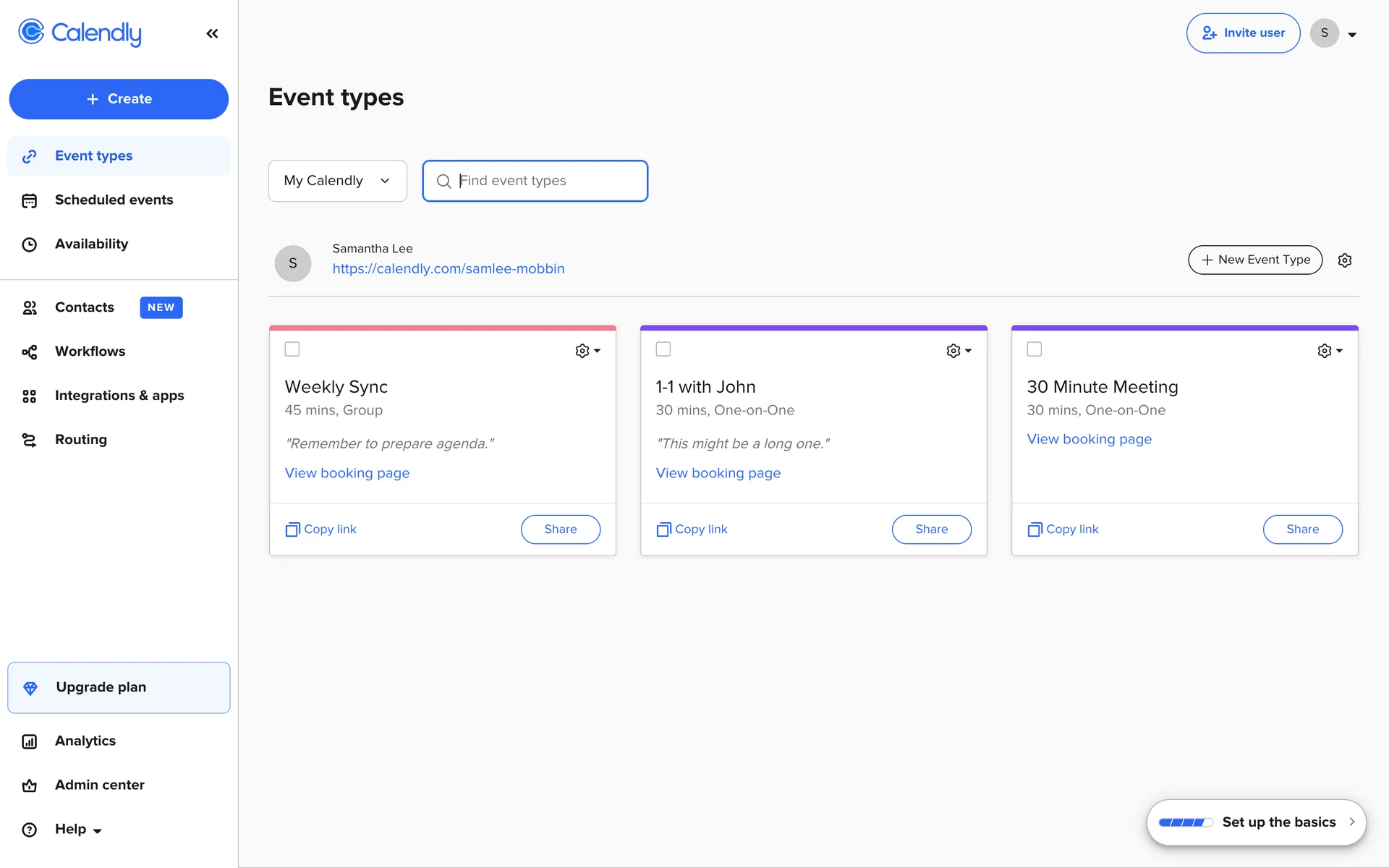The image size is (1389, 868).
Task: Open the samlee-mobbin Calendly link
Action: [x=448, y=269]
